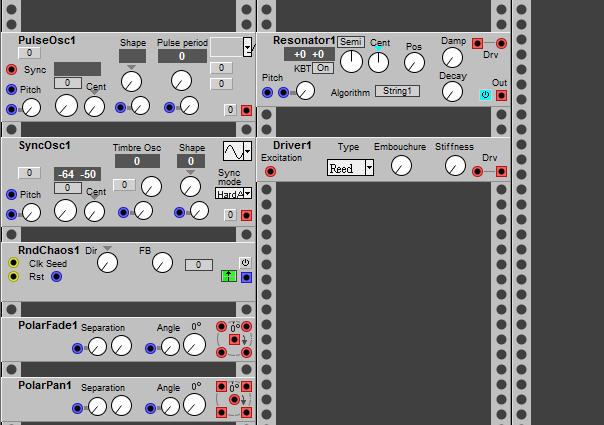
Task: Click the Embouchure knob on Driver1
Action: pyautogui.click(x=401, y=166)
